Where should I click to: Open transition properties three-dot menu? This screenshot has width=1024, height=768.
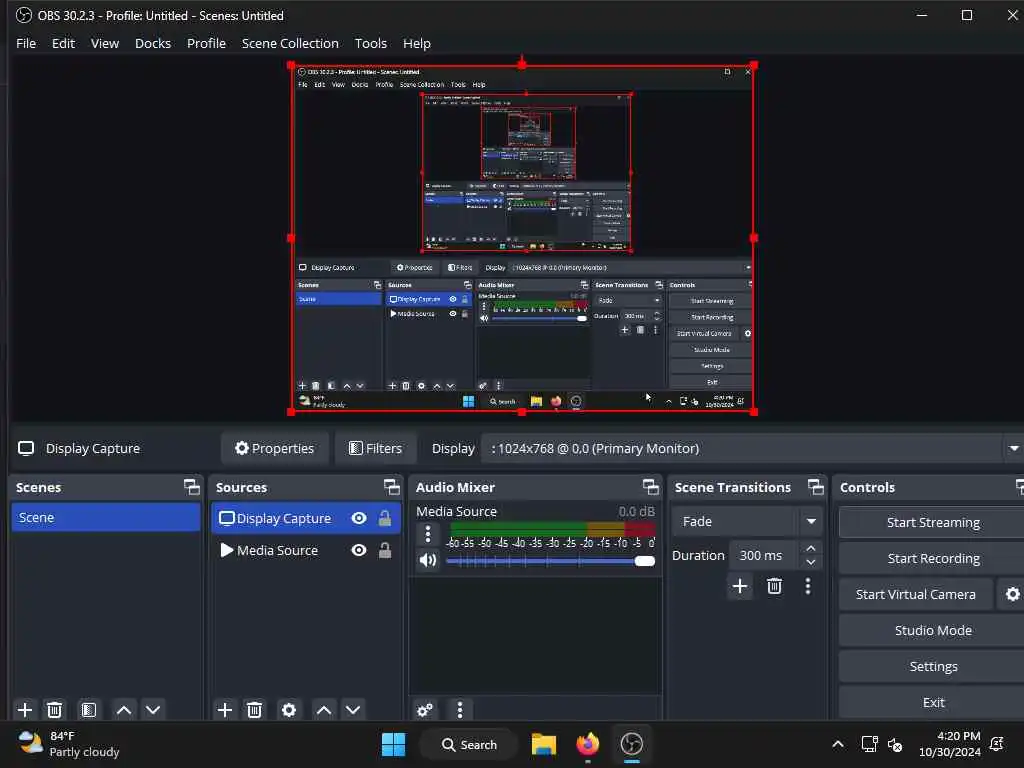click(808, 586)
